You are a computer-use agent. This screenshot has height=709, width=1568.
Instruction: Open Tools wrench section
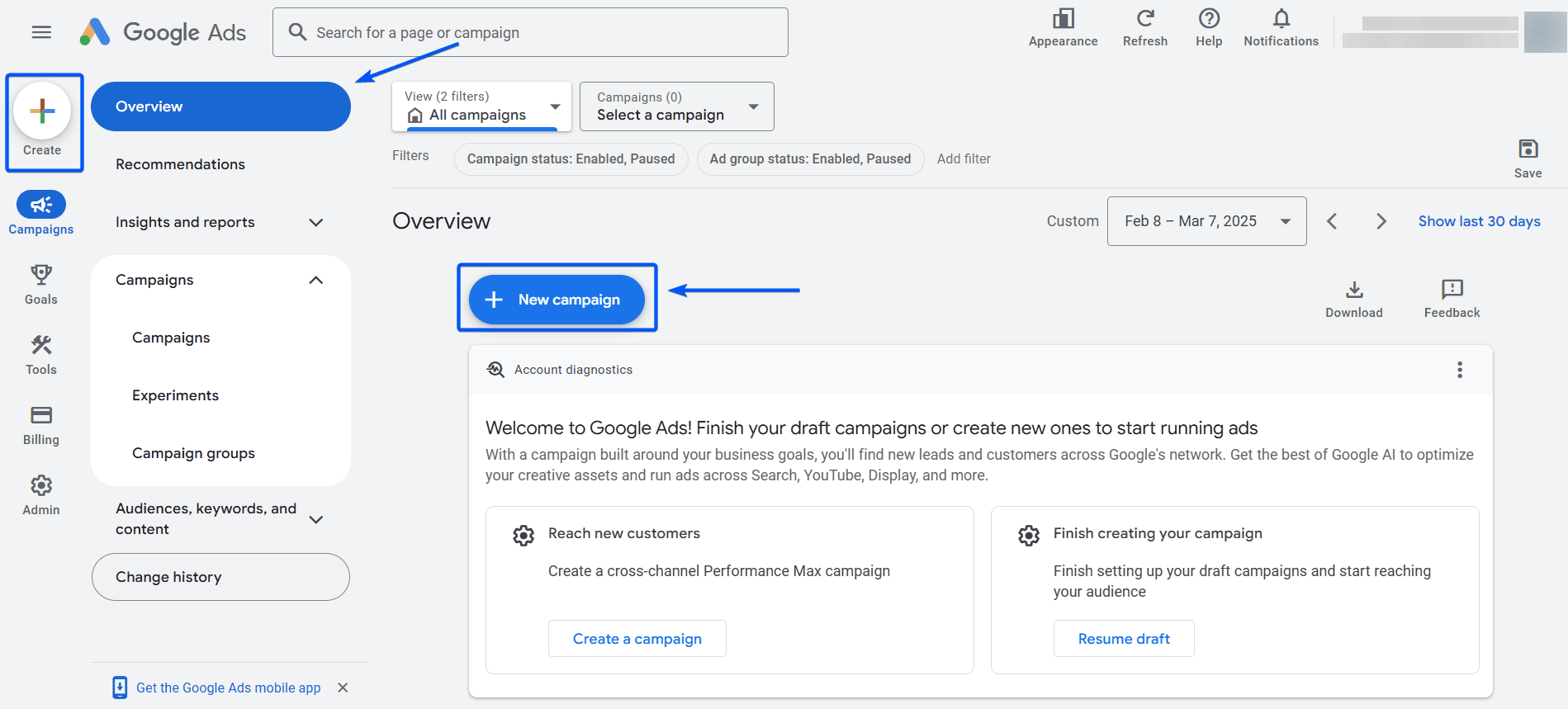pyautogui.click(x=41, y=355)
